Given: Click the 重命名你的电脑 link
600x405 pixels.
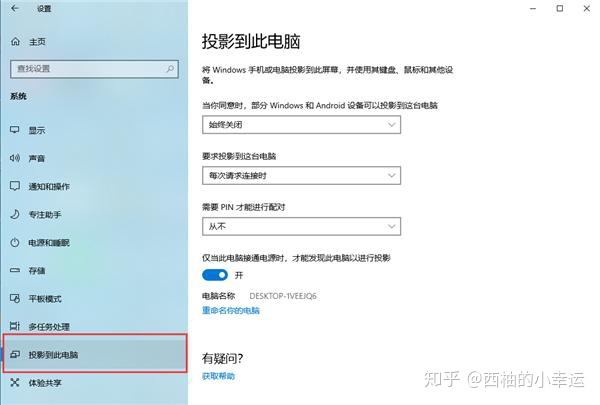Looking at the screenshot, I should pyautogui.click(x=231, y=310).
